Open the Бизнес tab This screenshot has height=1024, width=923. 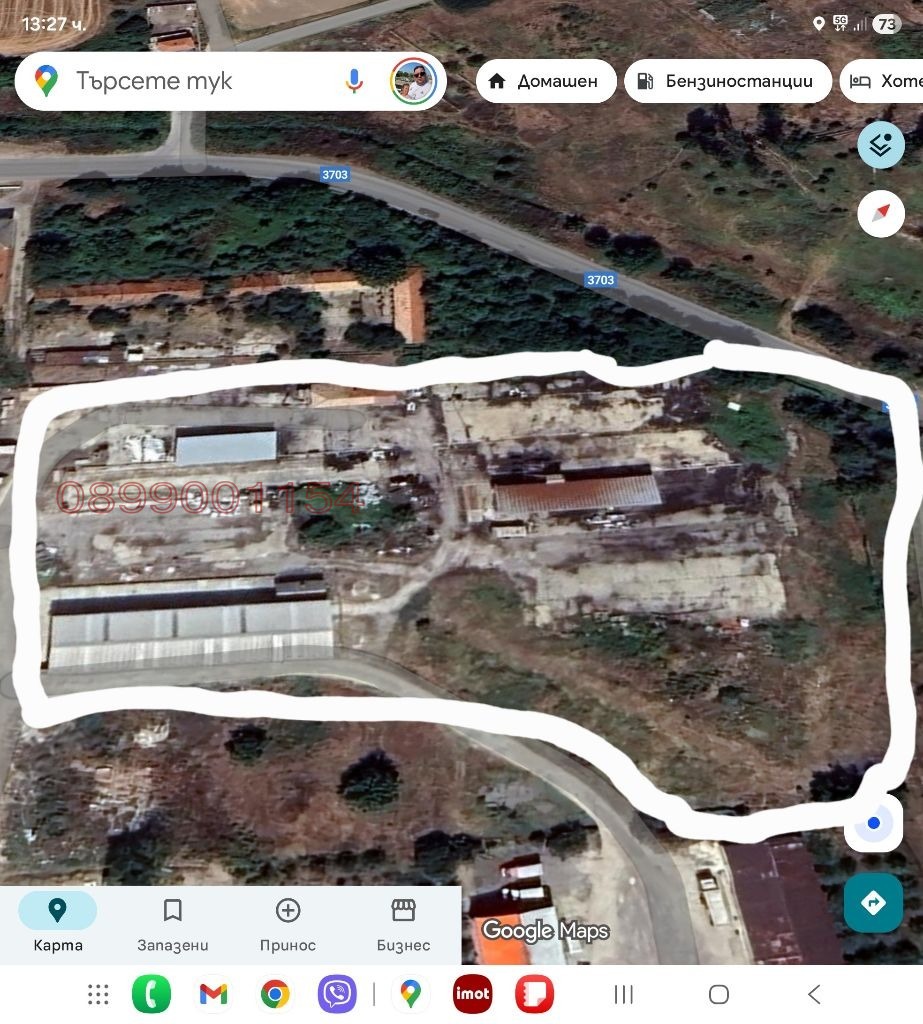click(403, 924)
